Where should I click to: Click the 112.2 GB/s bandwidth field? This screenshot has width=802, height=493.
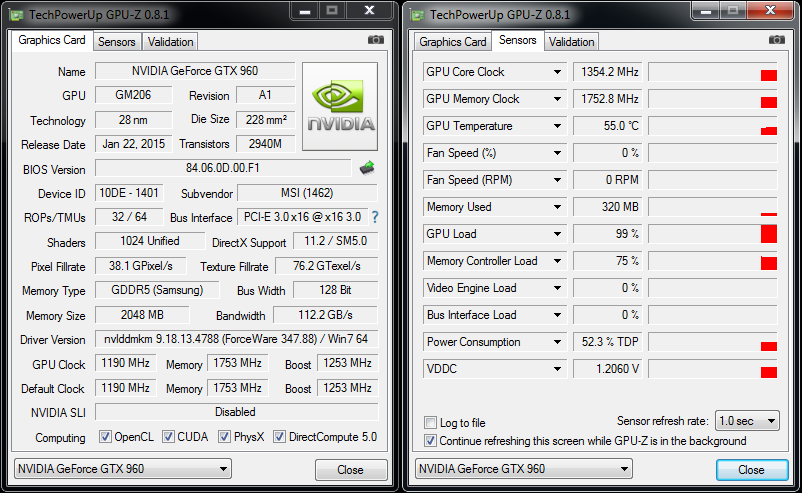[x=325, y=315]
